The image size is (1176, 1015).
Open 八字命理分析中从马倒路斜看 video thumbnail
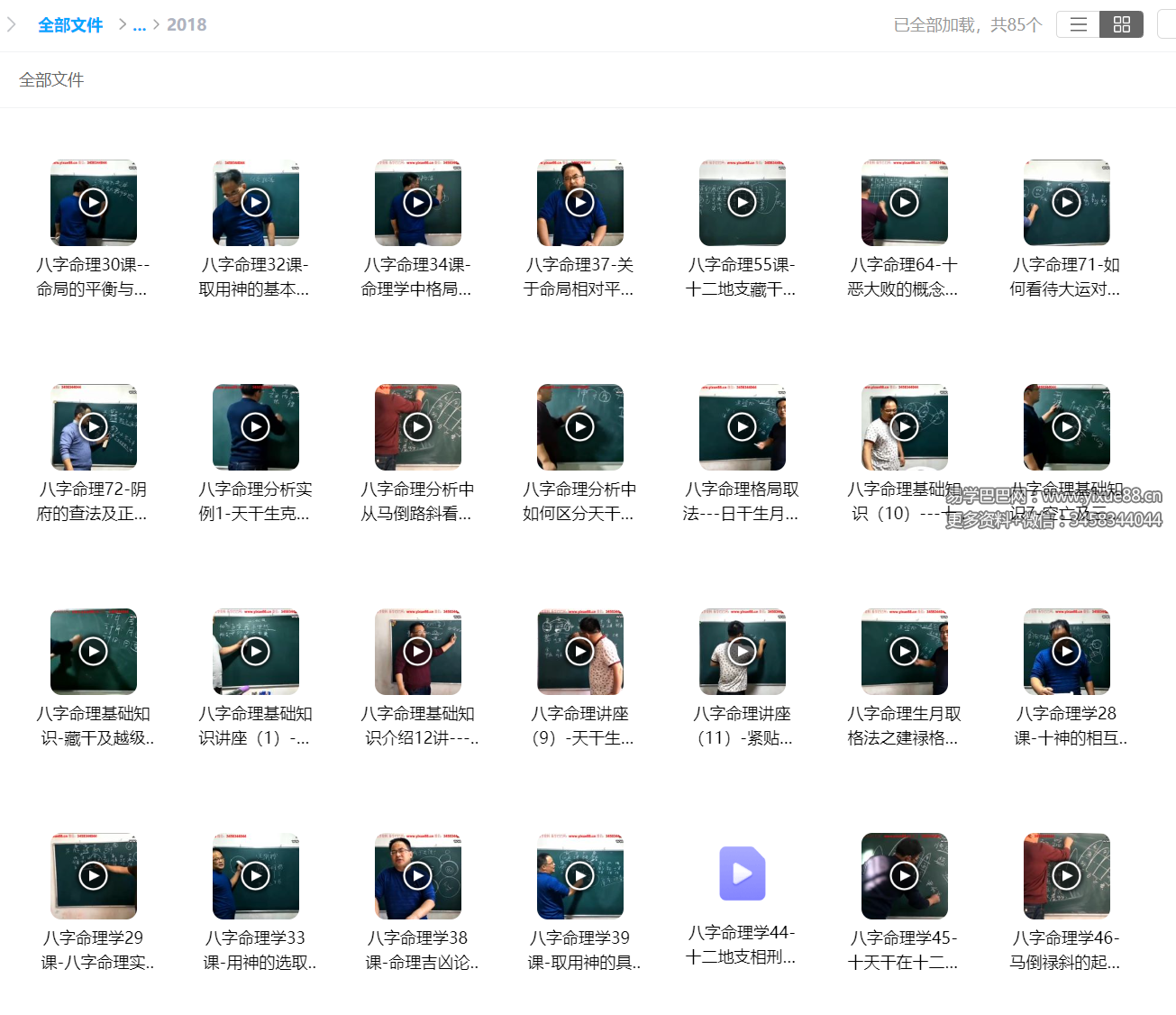[x=418, y=427]
